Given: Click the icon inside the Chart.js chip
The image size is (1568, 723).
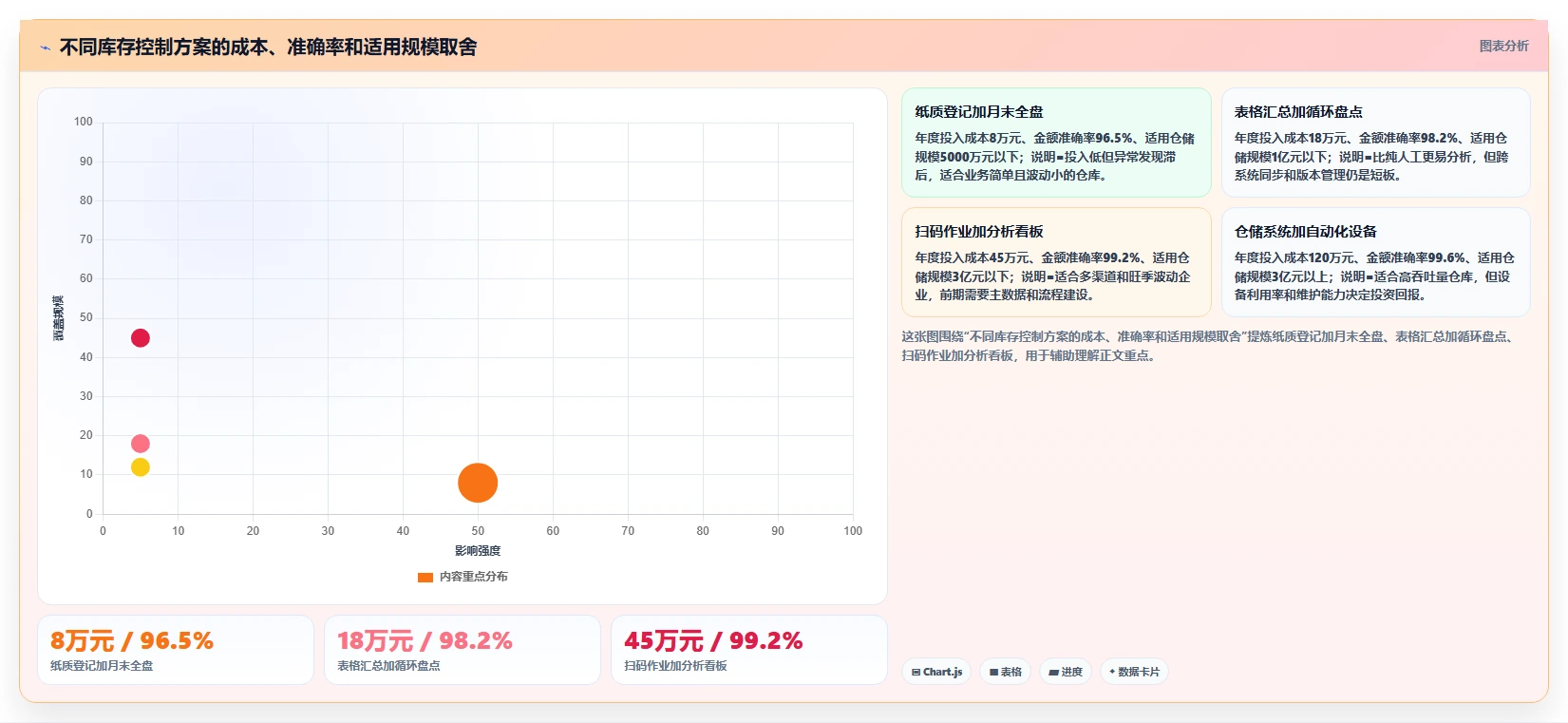Looking at the screenshot, I should click(916, 672).
